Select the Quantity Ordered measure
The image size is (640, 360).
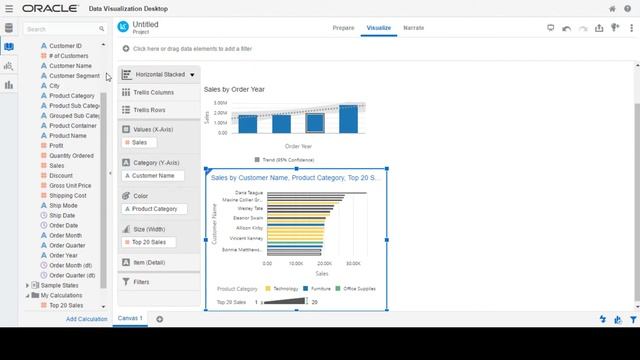[x=71, y=156]
